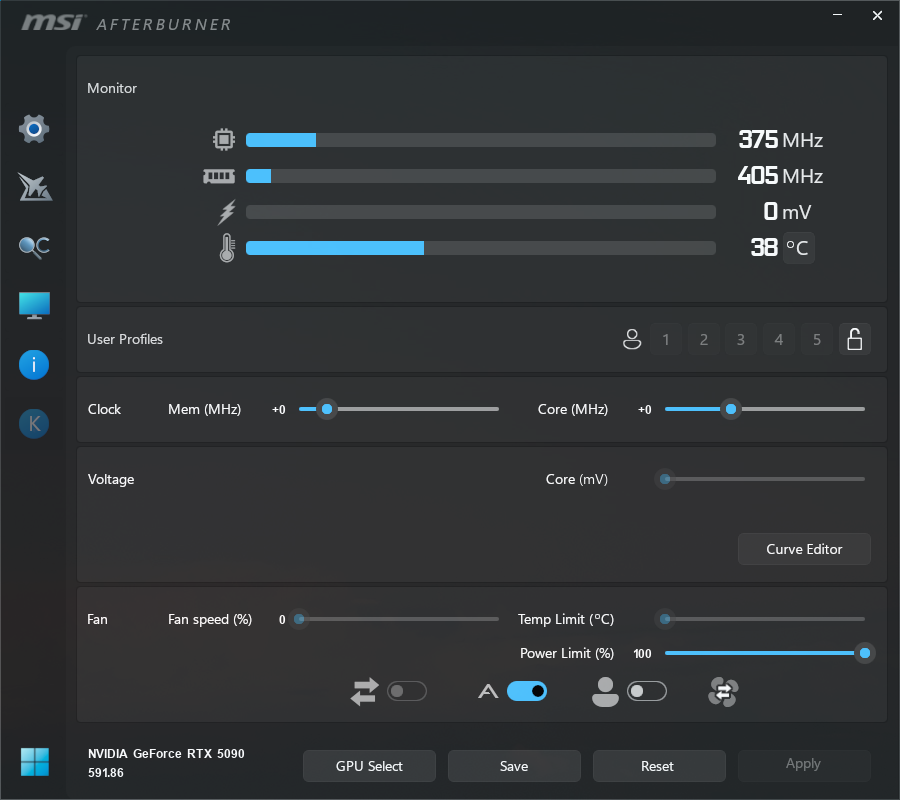Click the MSI Afterburner logo icon in sidebar
Screen dimensions: 900x800
click(x=33, y=188)
